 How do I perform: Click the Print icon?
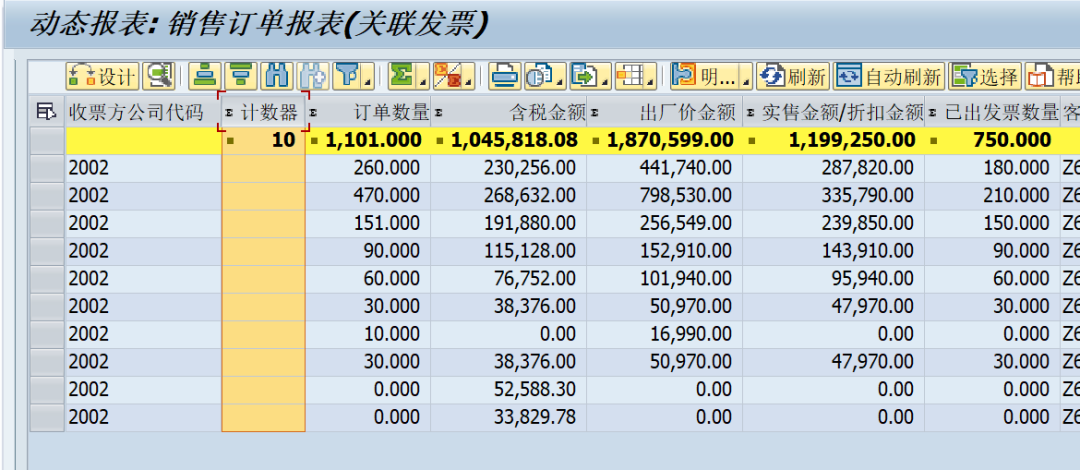[x=505, y=76]
